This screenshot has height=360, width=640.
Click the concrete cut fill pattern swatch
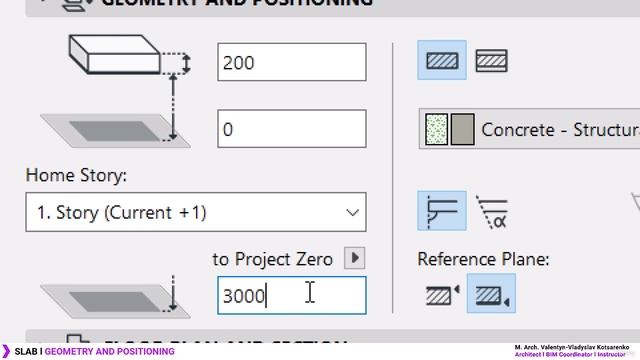[436, 130]
